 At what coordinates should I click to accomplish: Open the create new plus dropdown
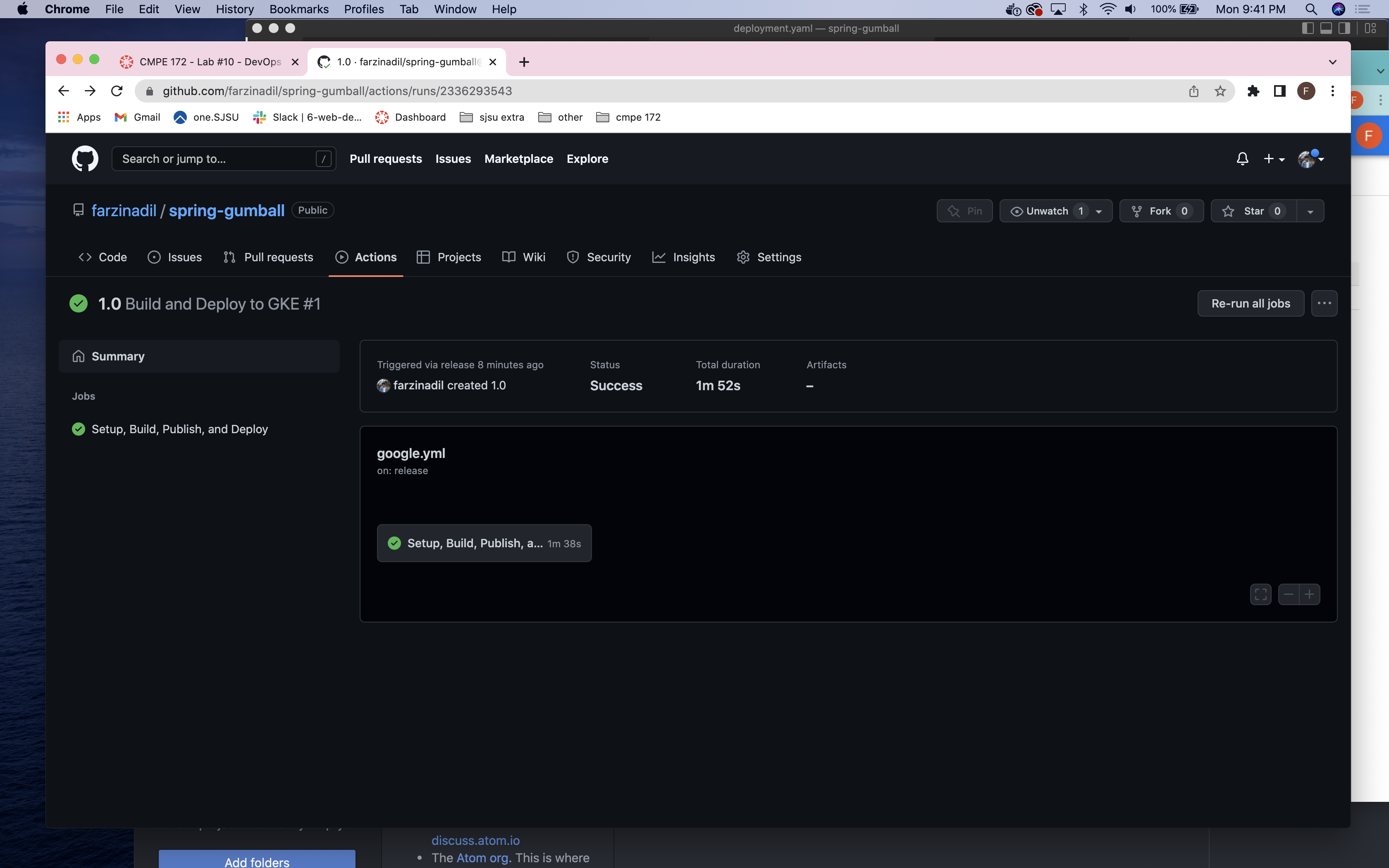1274,159
